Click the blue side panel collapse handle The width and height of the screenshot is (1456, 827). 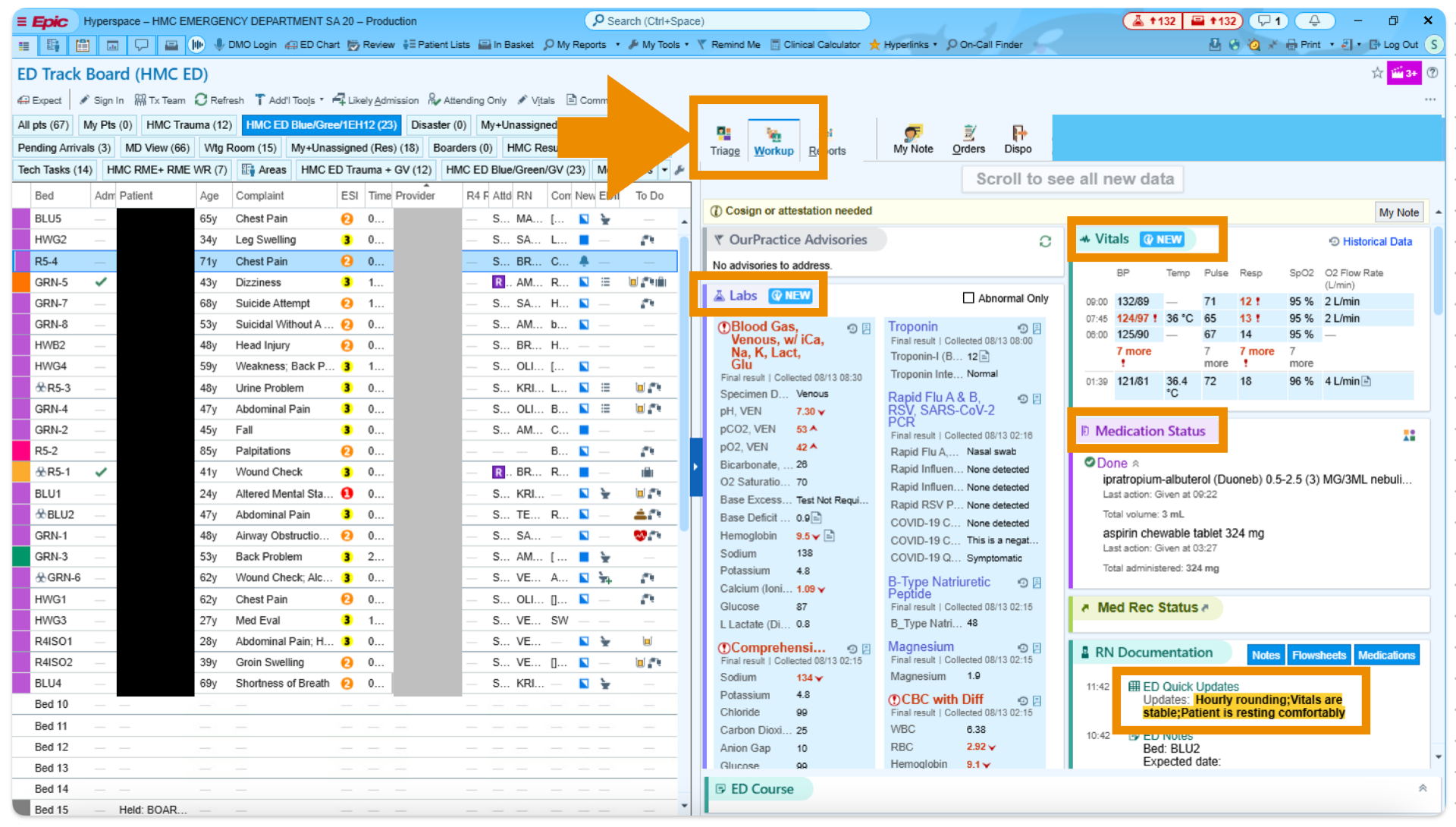tap(695, 467)
